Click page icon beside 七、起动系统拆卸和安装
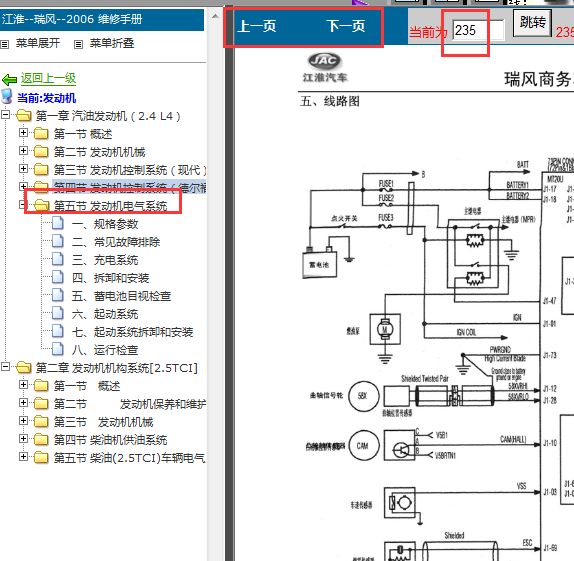Viewport: 574px width, 561px height. [57, 330]
